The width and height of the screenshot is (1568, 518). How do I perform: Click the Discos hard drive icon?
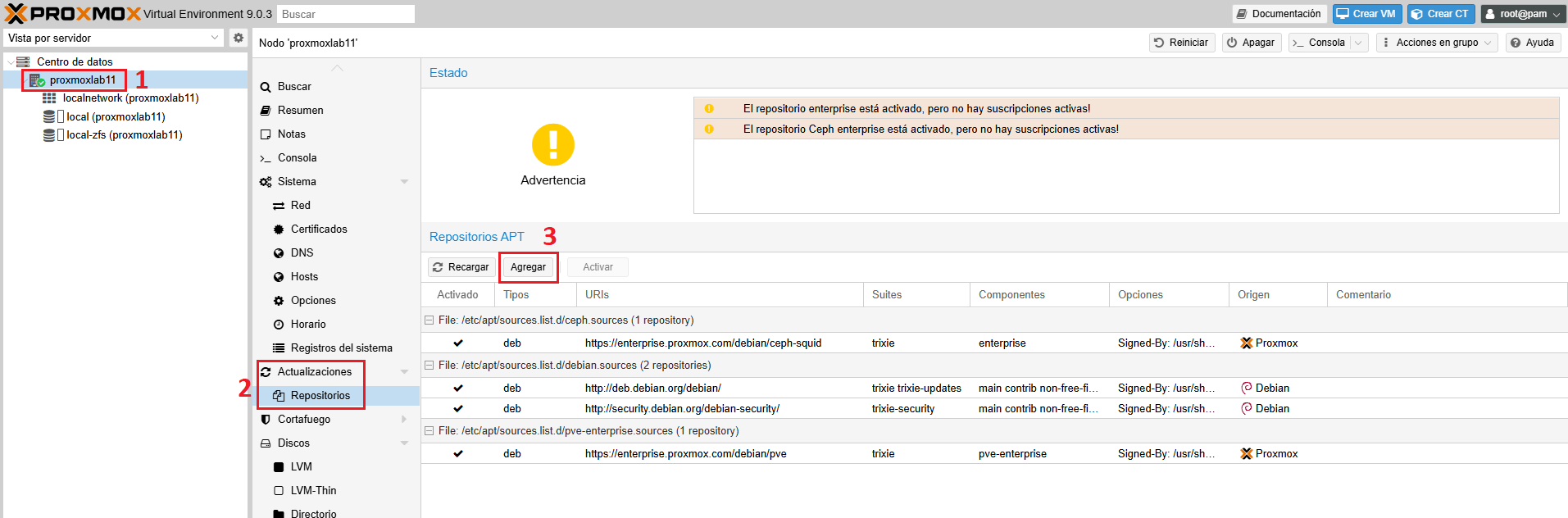pos(266,443)
